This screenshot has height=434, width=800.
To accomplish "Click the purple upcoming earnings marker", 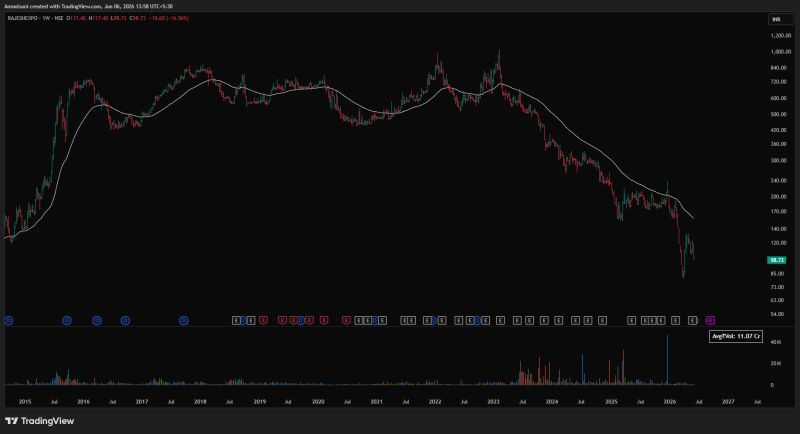I will (710, 320).
